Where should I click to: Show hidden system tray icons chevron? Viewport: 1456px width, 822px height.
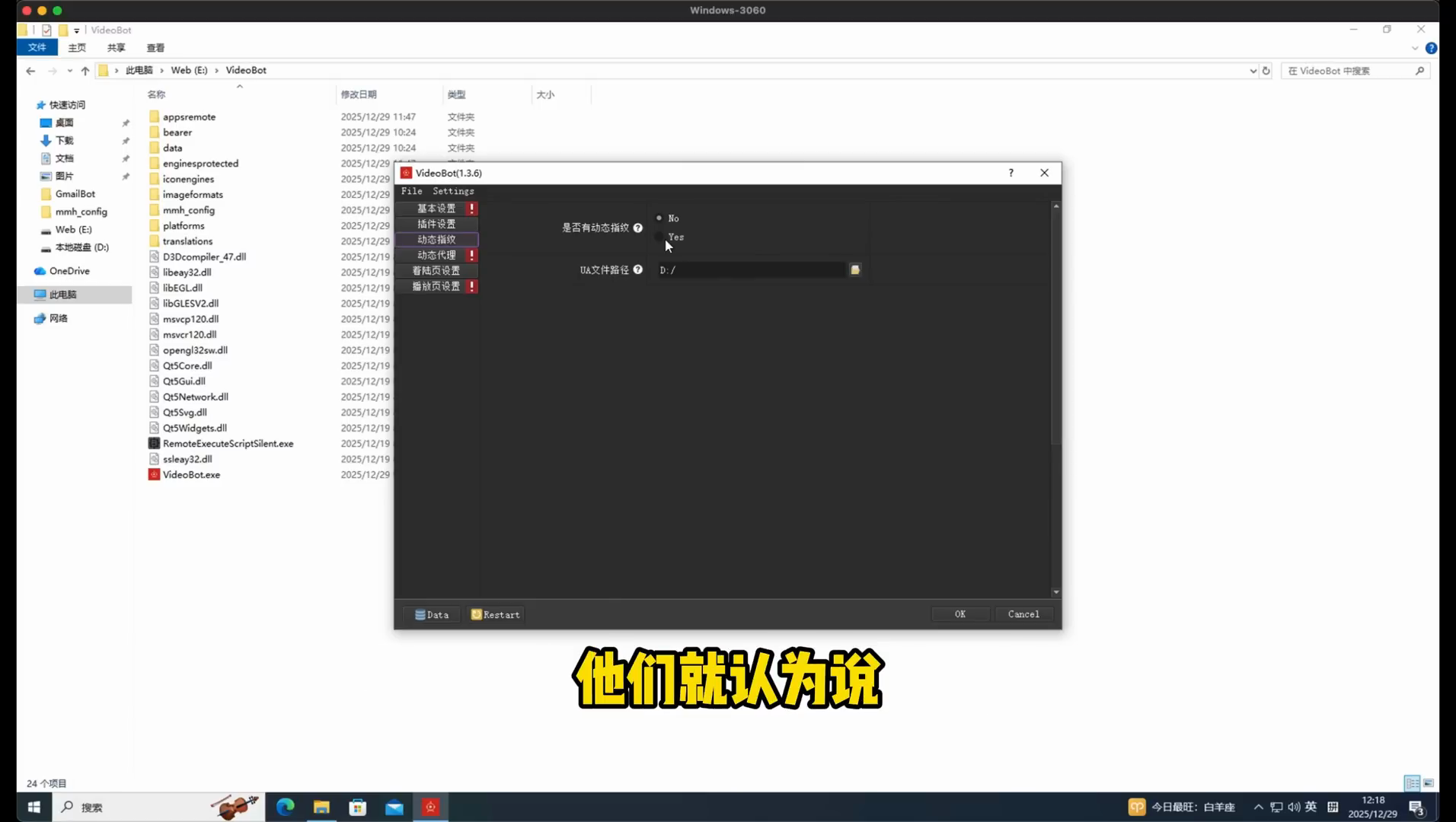pos(1258,807)
